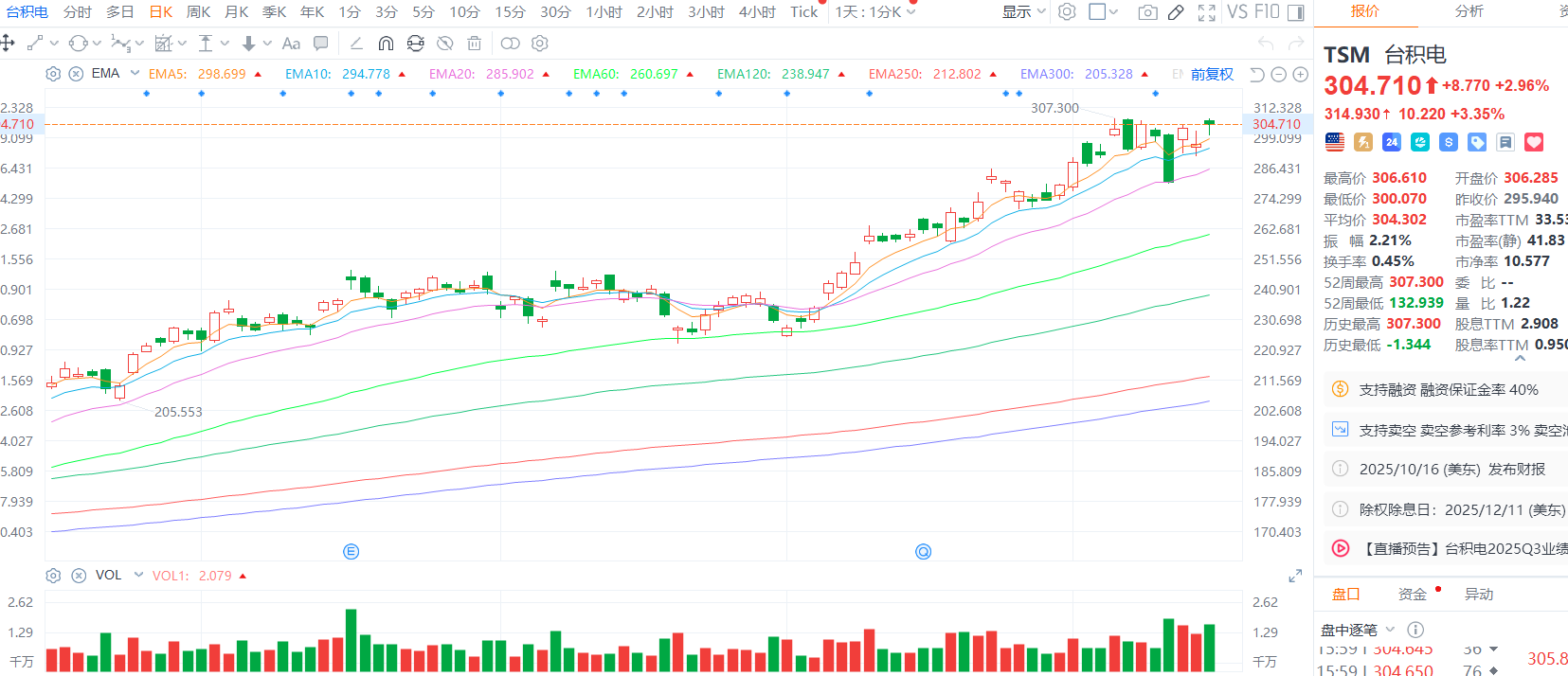Select the trend line drawing tool

coord(35,43)
